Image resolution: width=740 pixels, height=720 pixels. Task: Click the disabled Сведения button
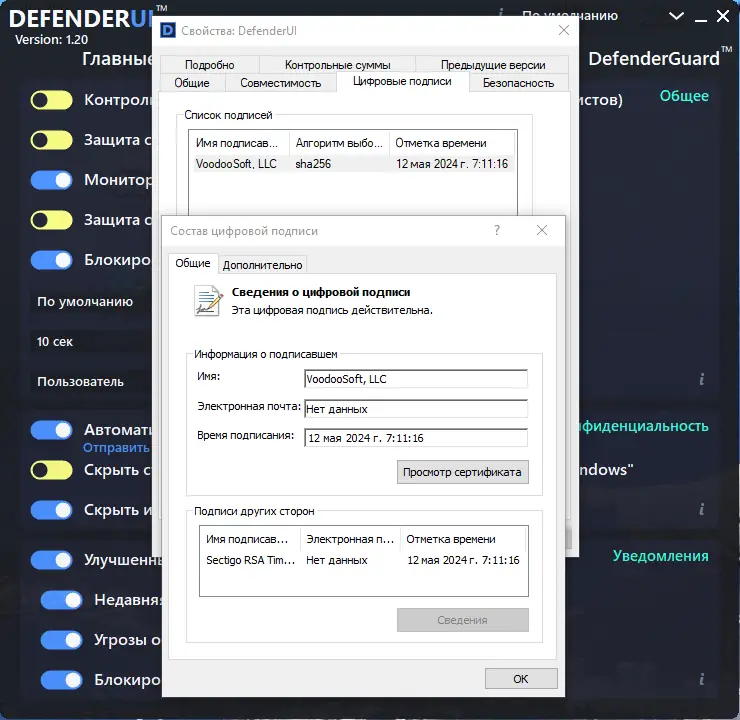pos(462,620)
